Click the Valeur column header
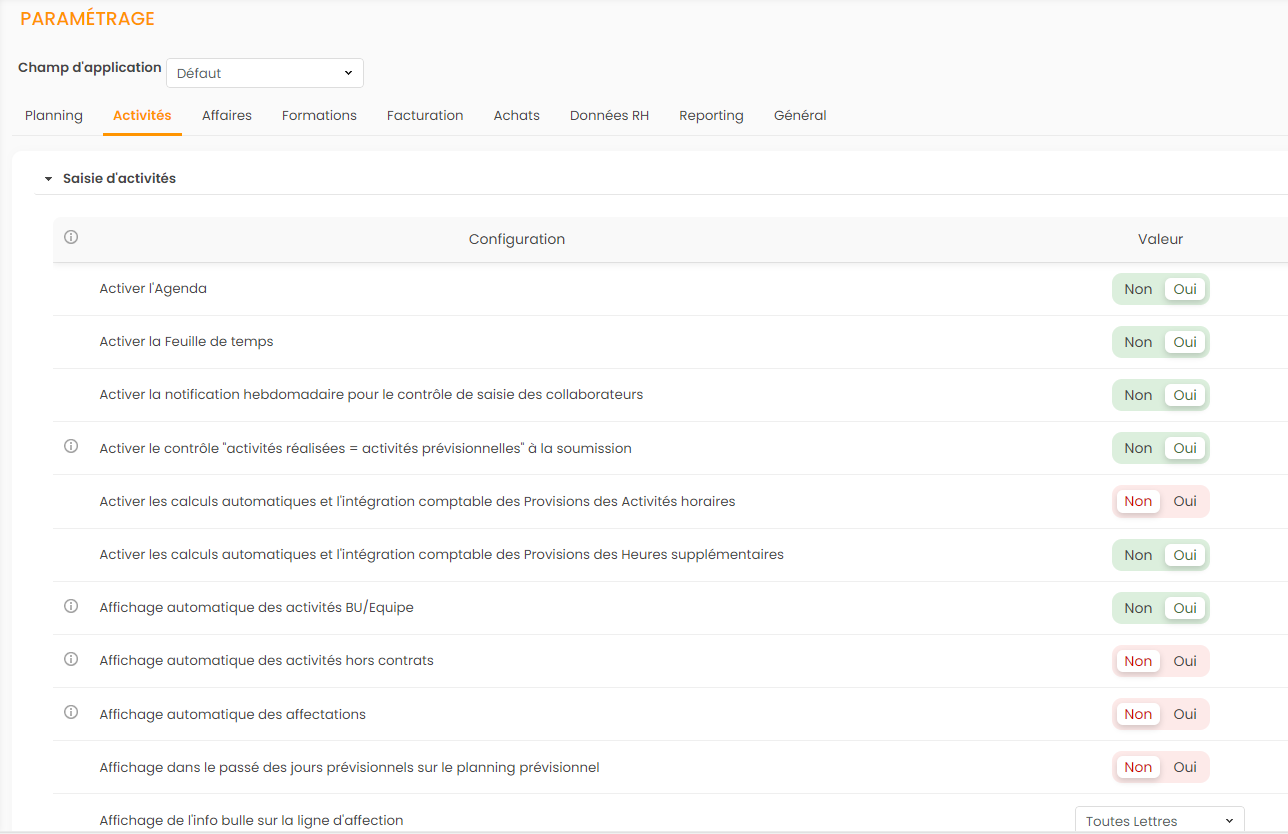Image resolution: width=1288 pixels, height=834 pixels. click(1160, 239)
